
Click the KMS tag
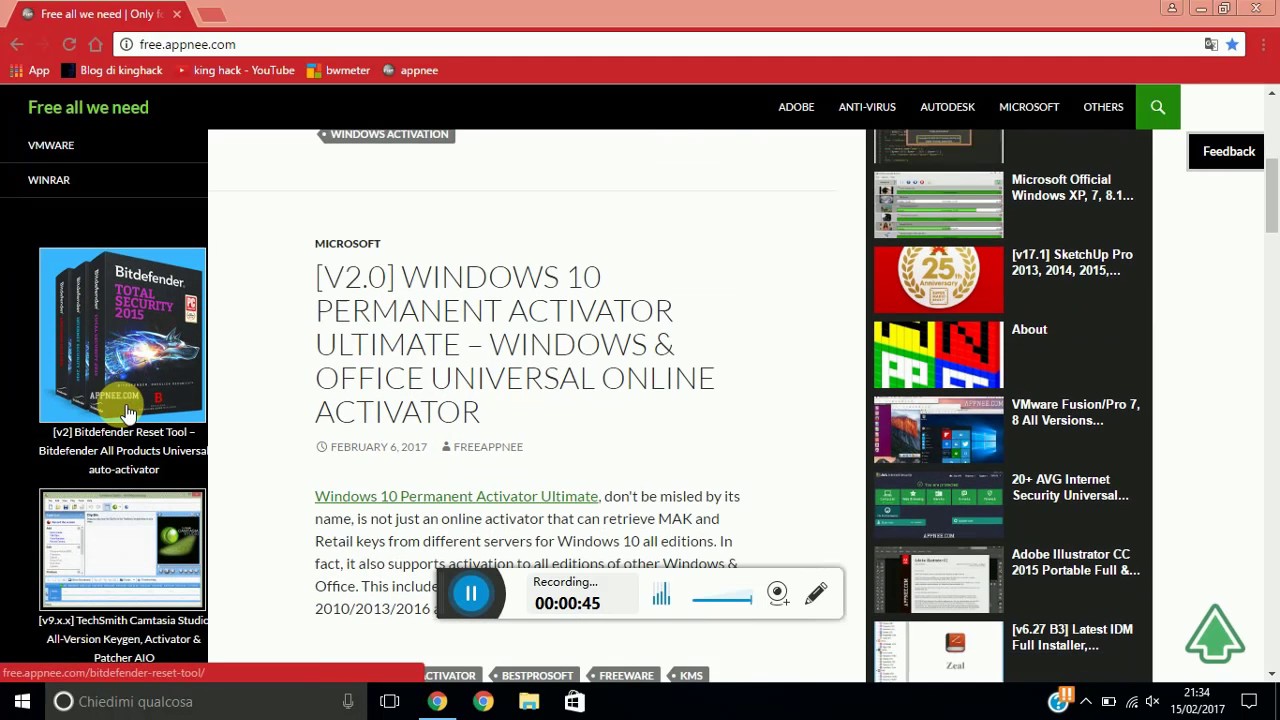point(688,675)
